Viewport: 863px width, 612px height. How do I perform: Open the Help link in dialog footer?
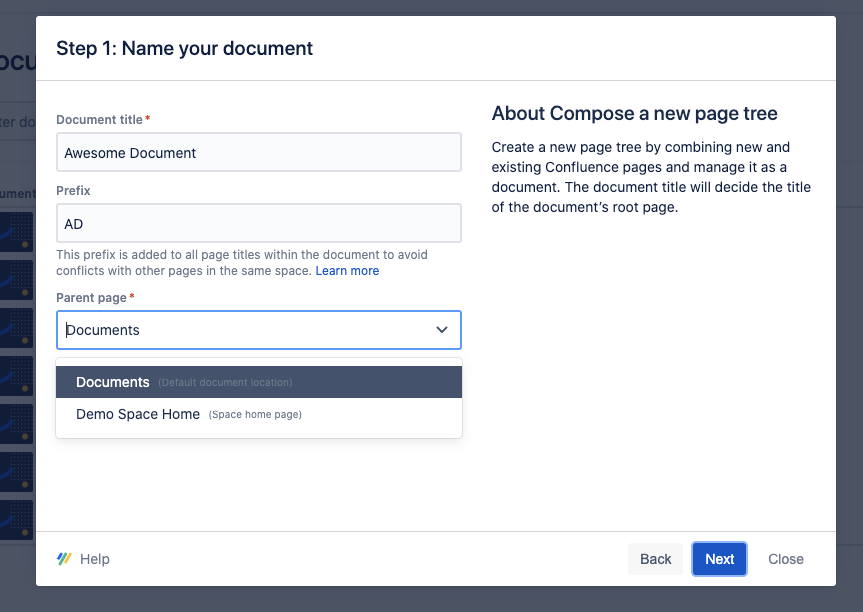94,559
